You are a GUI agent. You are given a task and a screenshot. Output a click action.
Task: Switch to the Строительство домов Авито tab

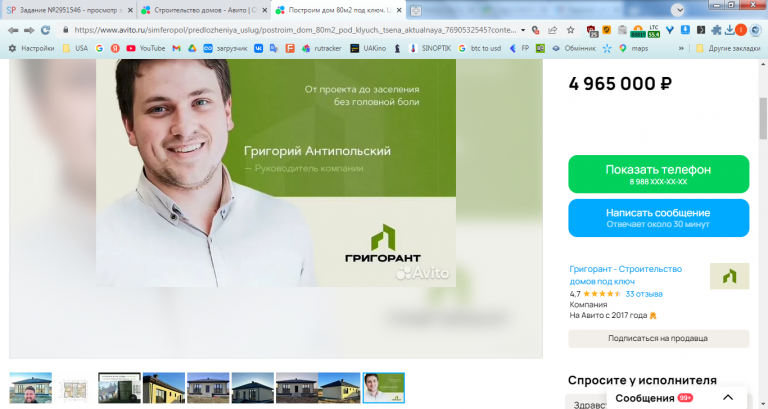[x=201, y=10]
